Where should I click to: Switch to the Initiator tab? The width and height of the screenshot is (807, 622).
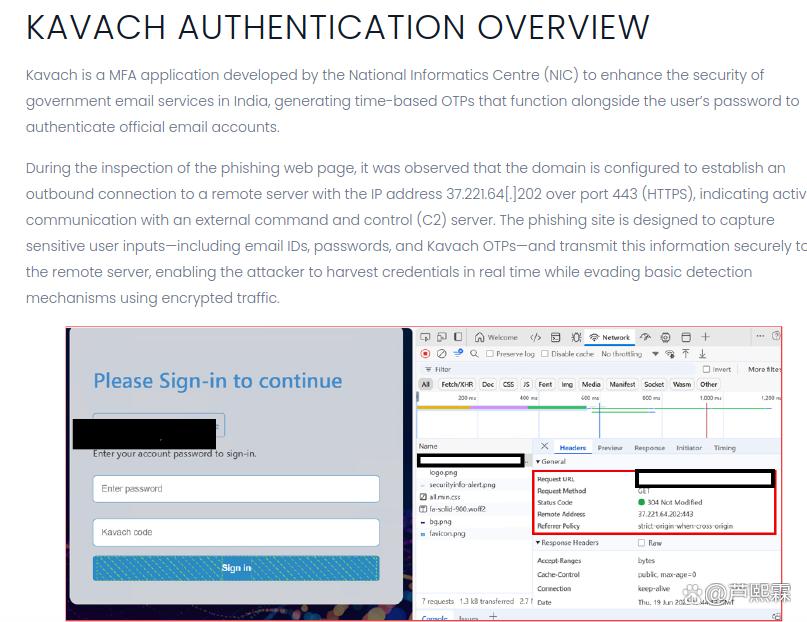pyautogui.click(x=689, y=448)
